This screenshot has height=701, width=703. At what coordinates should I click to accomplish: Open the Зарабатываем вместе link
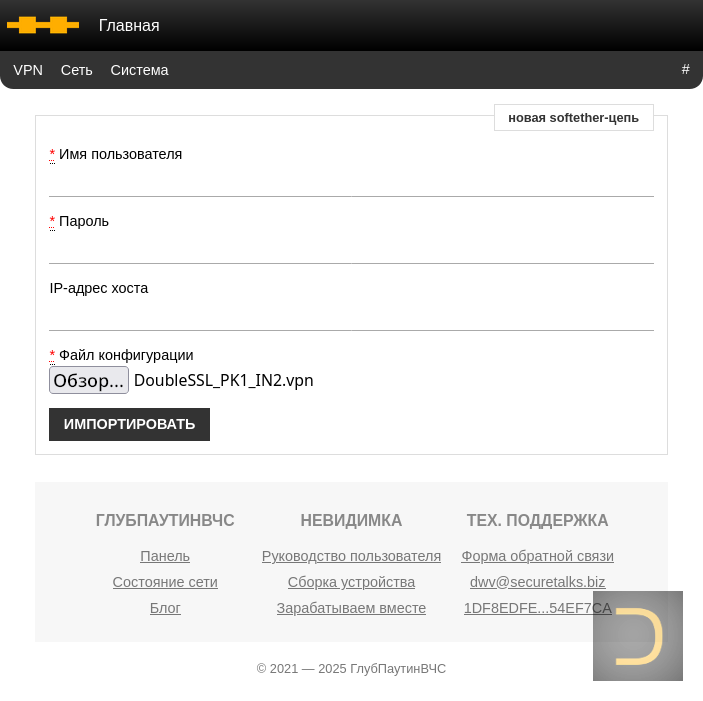[x=351, y=608]
